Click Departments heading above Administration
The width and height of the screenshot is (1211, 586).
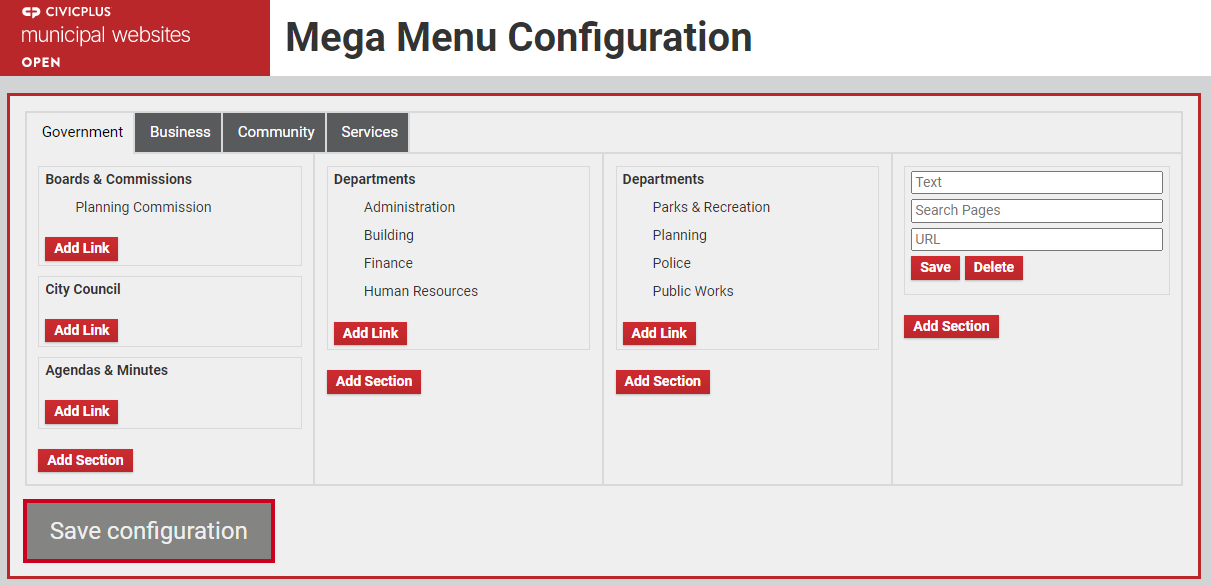point(375,179)
